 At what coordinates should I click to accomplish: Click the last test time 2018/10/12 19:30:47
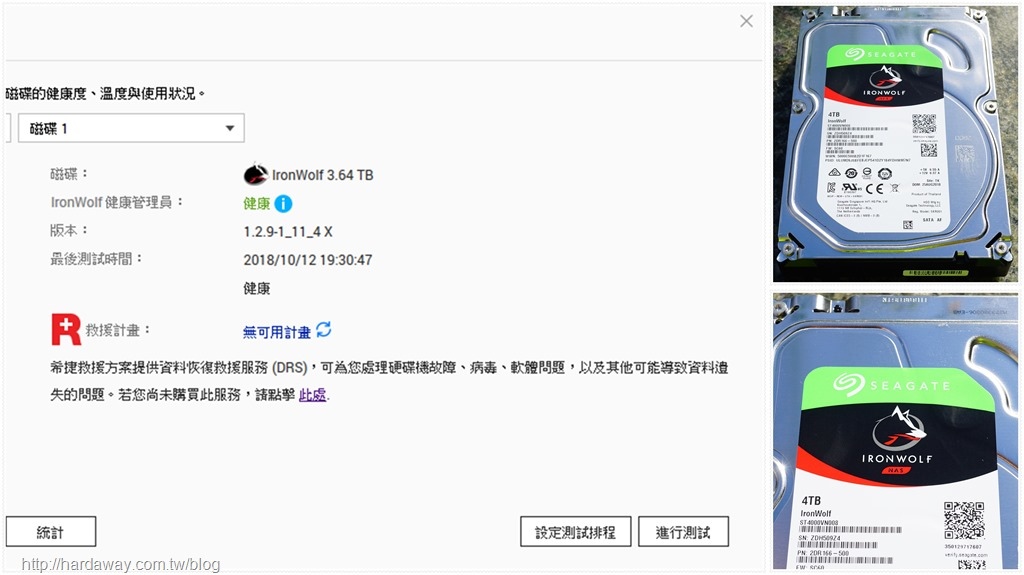[x=308, y=260]
